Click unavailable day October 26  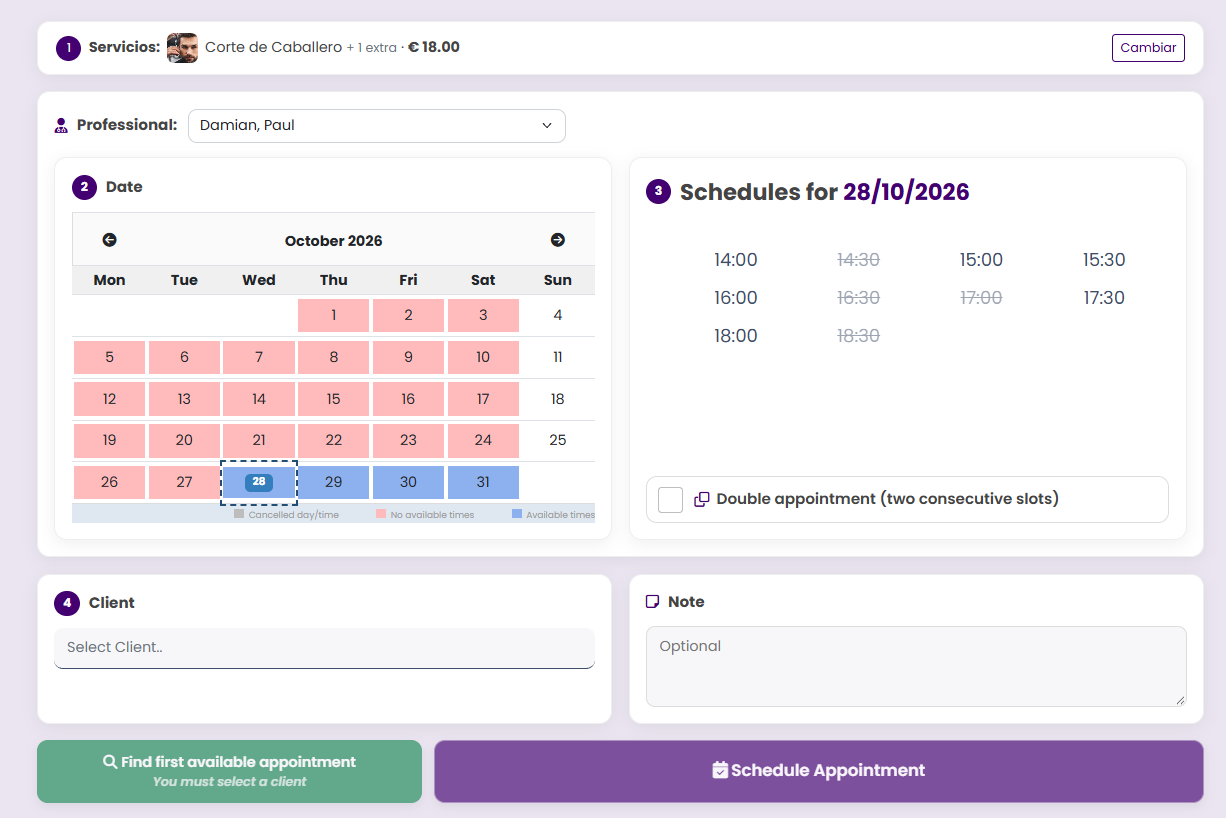click(109, 482)
